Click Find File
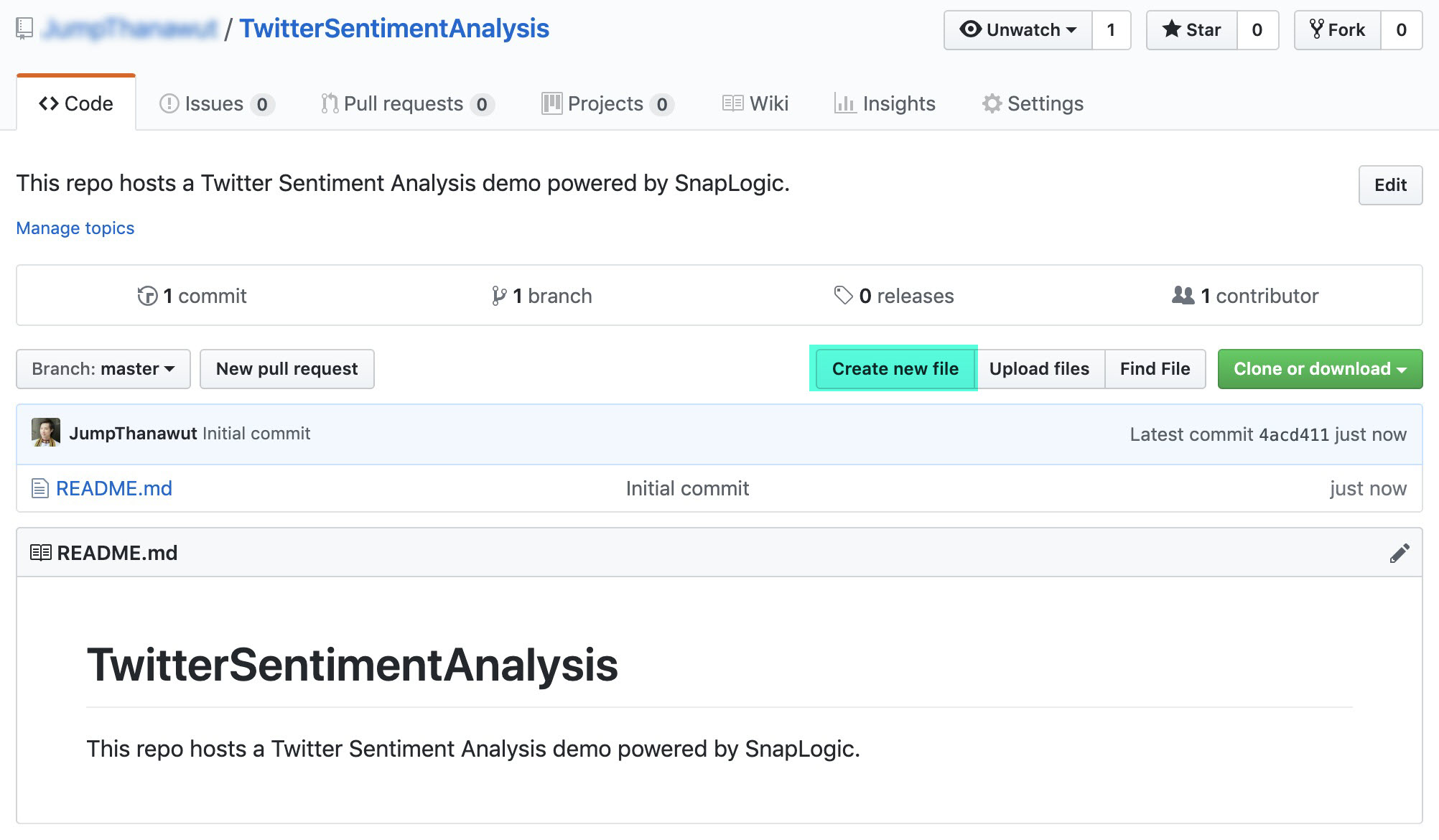Image resolution: width=1439 pixels, height=840 pixels. pos(1155,369)
